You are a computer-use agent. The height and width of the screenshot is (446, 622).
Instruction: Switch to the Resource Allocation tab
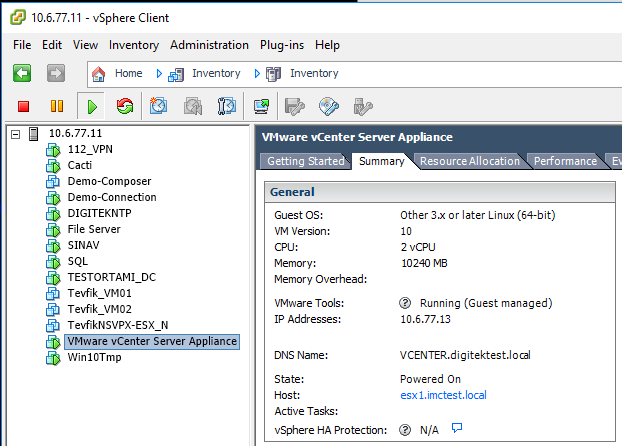coord(470,161)
